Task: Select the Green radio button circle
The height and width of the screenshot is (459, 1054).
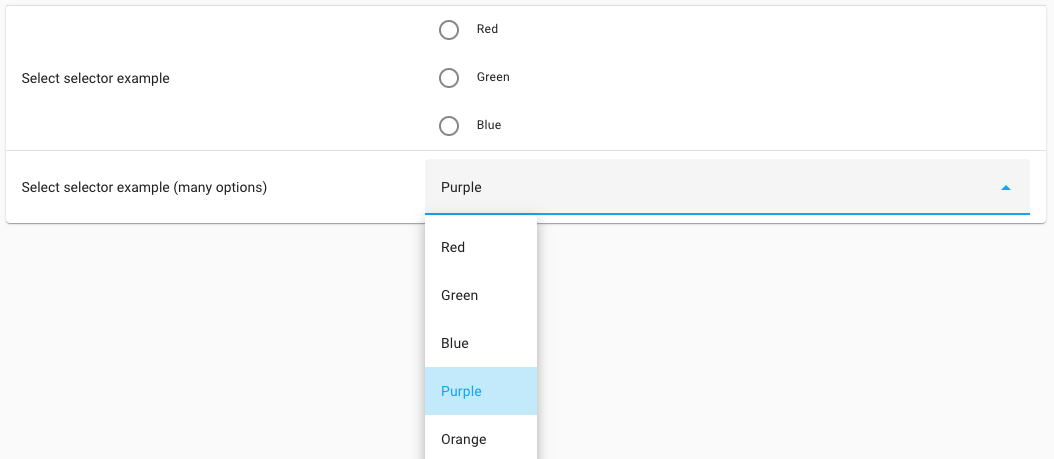Action: click(449, 78)
